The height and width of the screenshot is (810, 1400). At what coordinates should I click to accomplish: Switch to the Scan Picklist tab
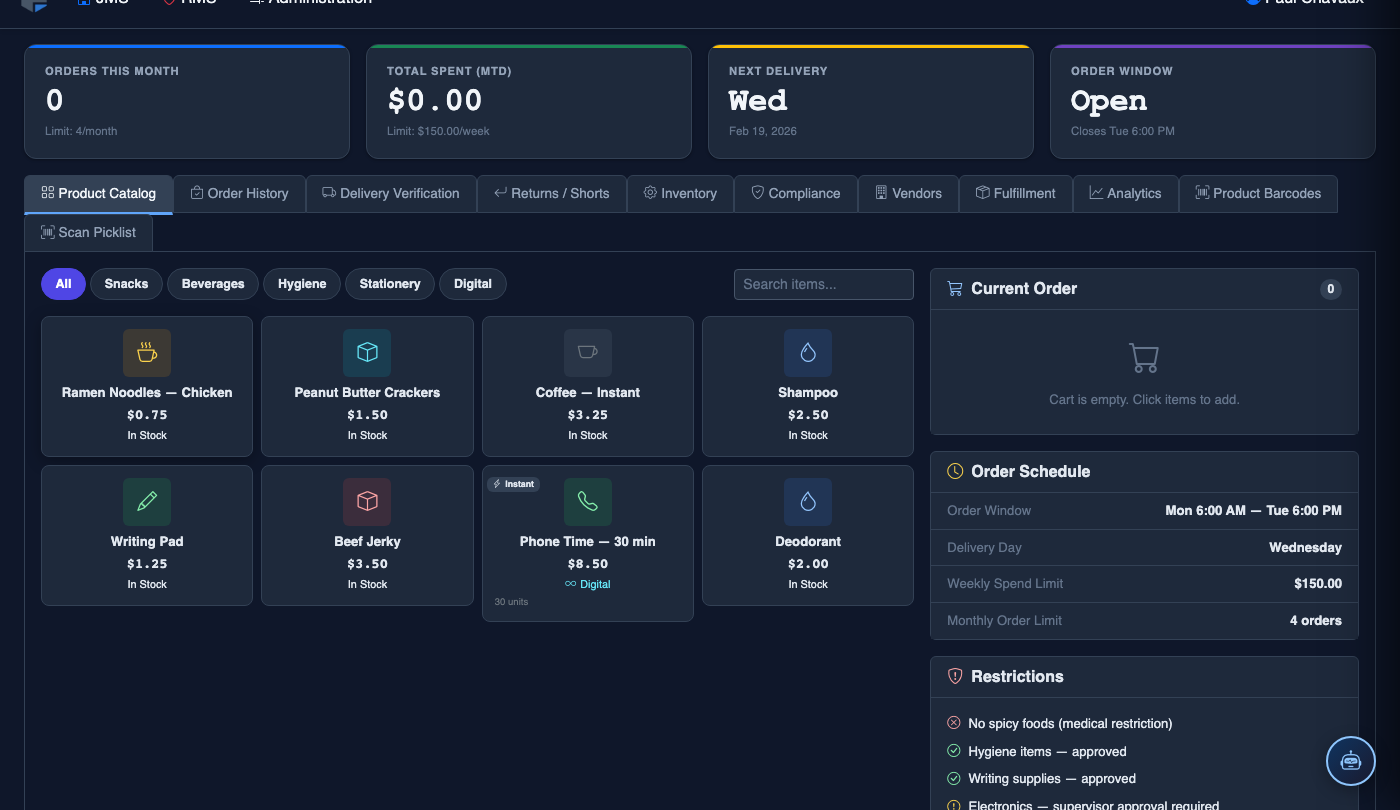point(89,232)
